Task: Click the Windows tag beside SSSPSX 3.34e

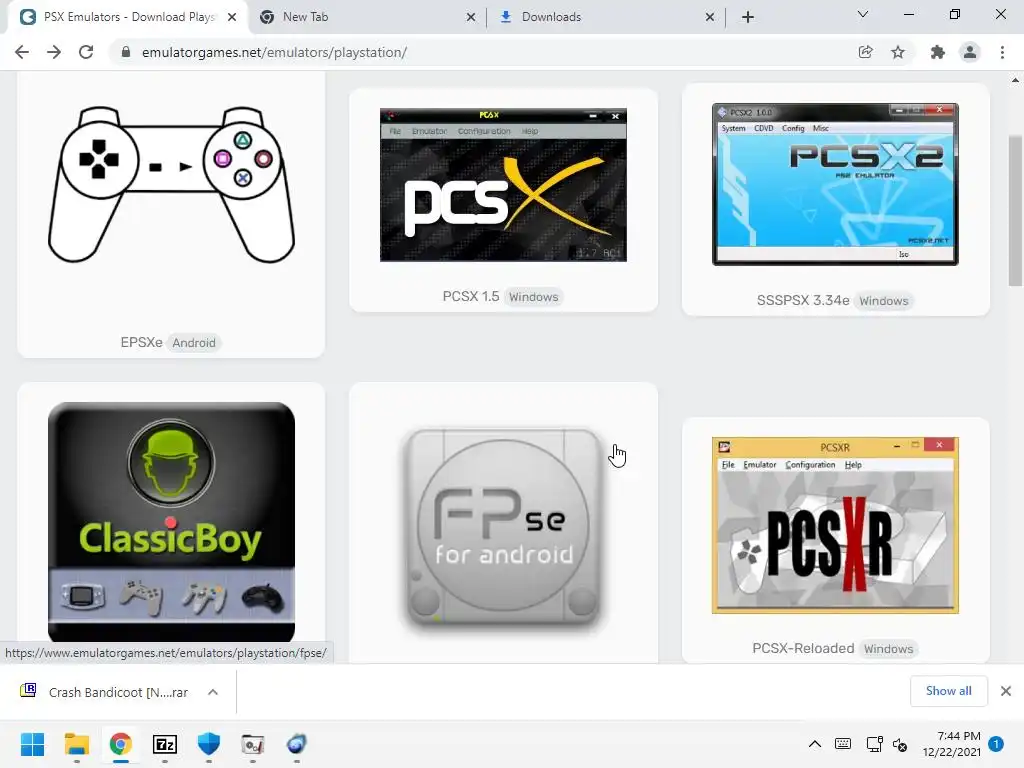Action: click(x=884, y=301)
